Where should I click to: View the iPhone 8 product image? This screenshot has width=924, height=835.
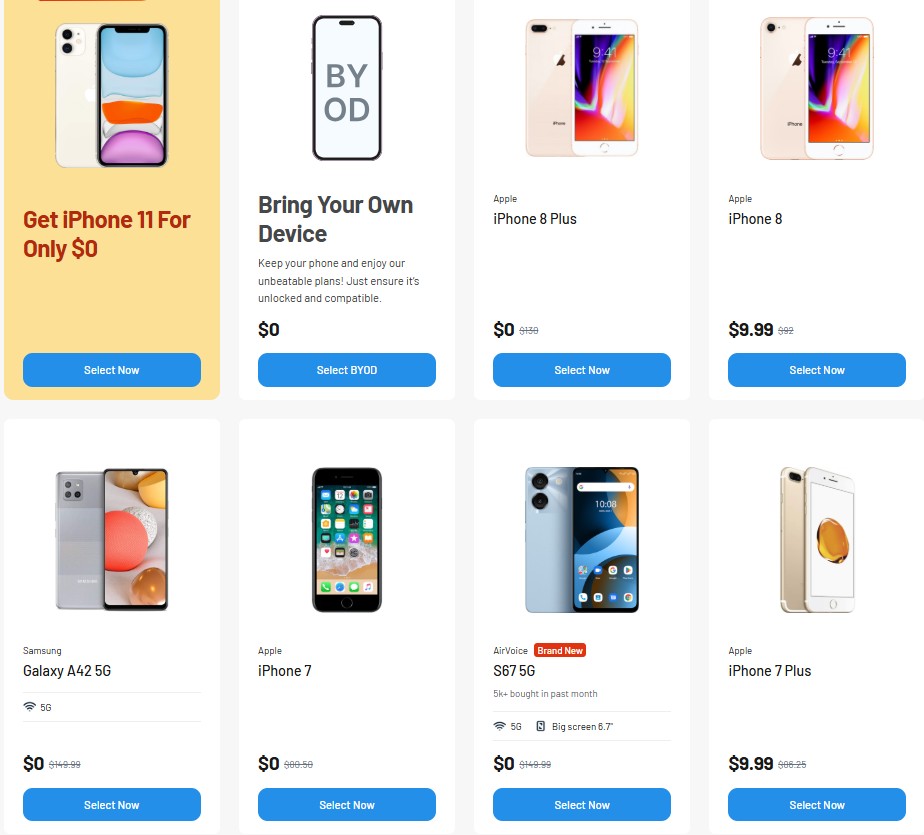click(816, 88)
